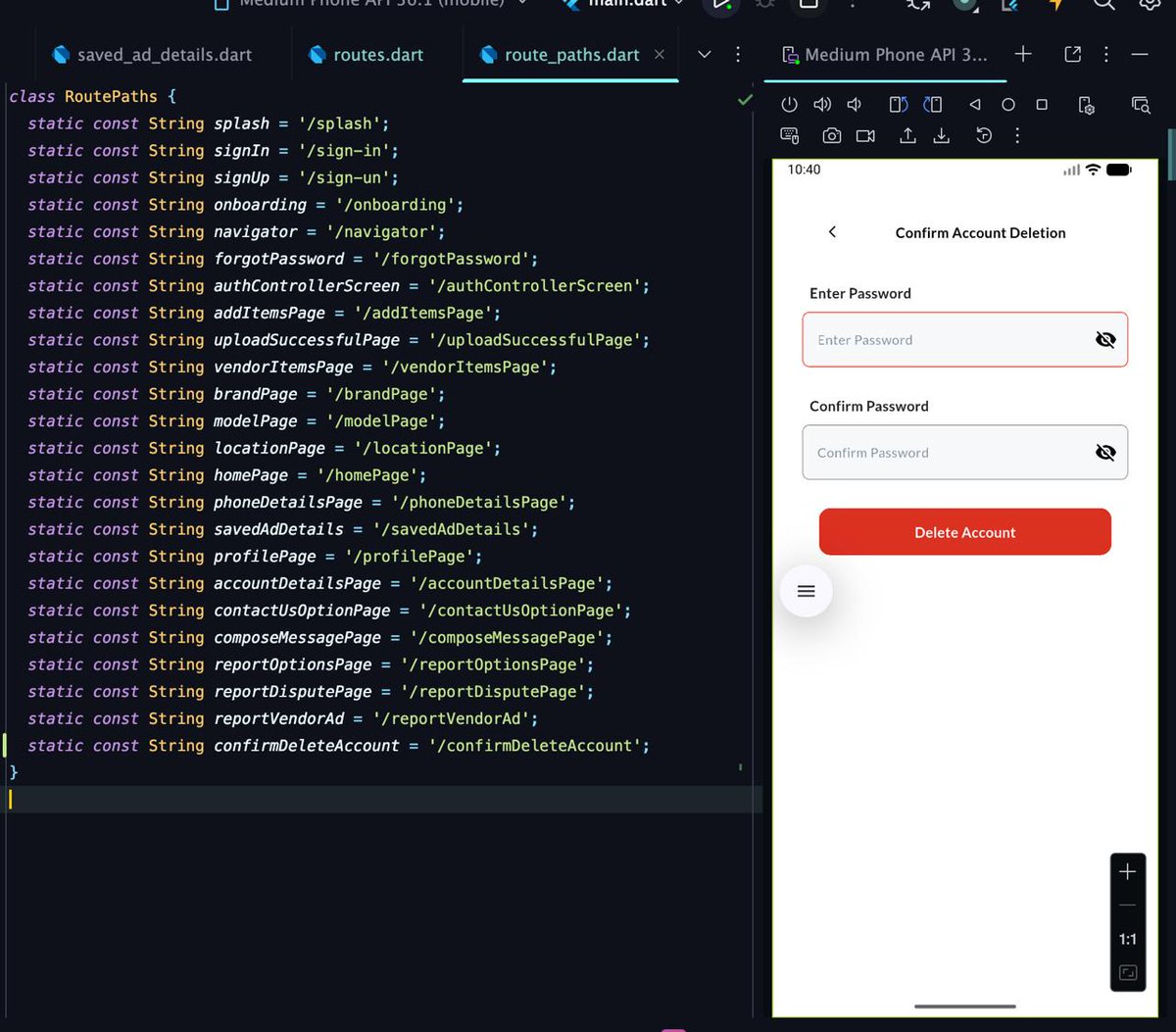Toggle Confirm Password visibility eye icon

(1105, 452)
